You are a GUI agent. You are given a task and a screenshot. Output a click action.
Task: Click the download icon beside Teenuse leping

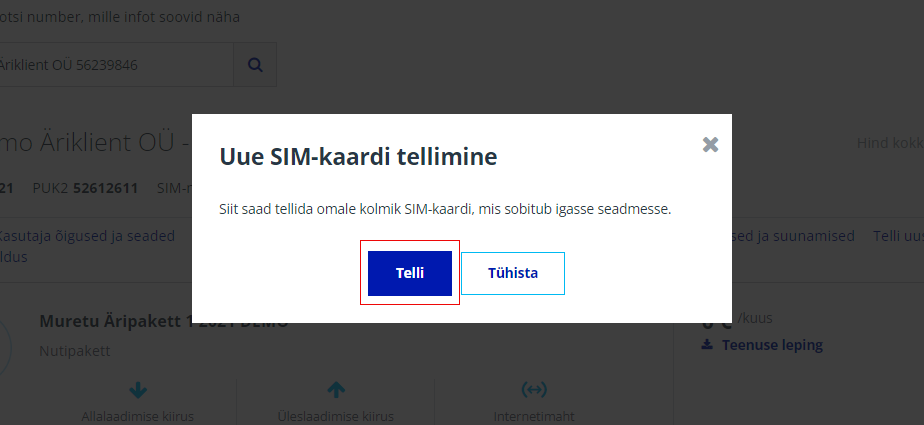tap(708, 345)
